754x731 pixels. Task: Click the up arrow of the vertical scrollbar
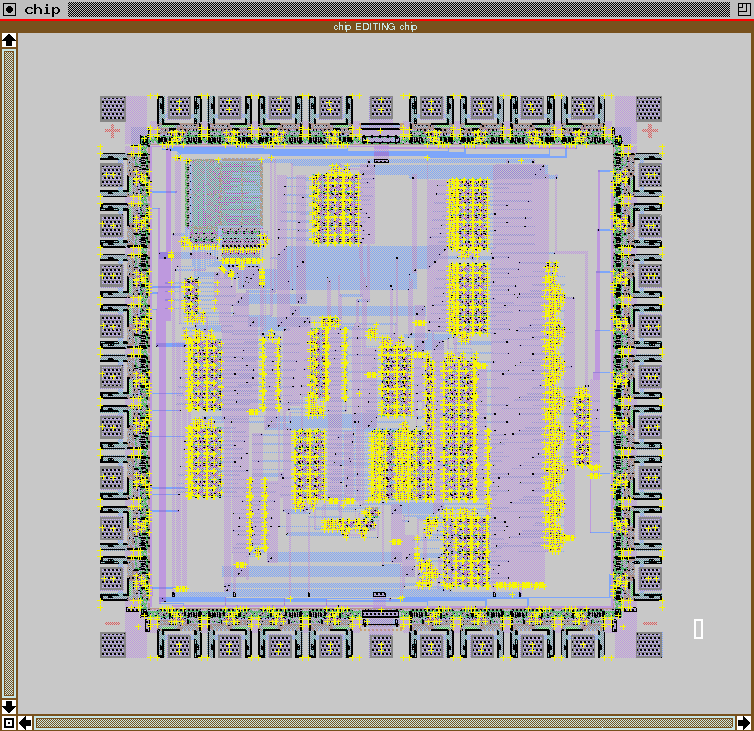click(9, 40)
